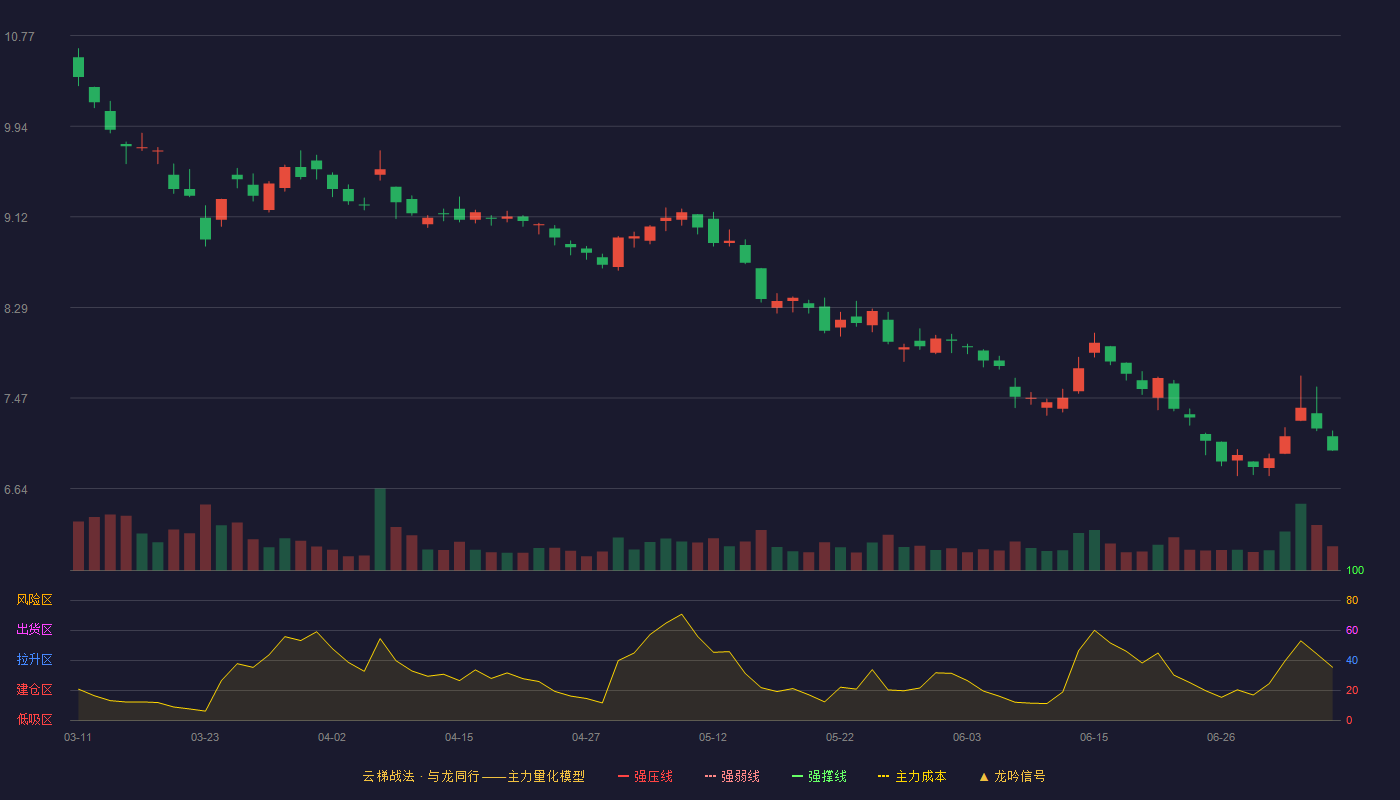The height and width of the screenshot is (800, 1400).
Task: Click the 8.29 price axis label
Action: (x=17, y=309)
